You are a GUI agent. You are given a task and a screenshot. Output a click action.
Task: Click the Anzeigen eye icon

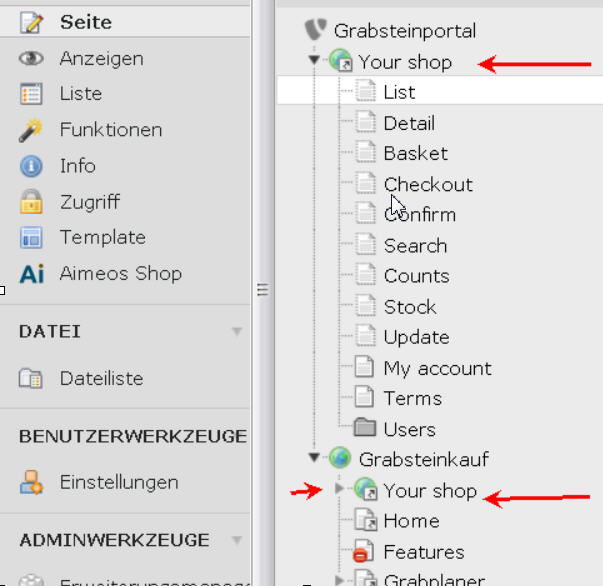tap(32, 59)
